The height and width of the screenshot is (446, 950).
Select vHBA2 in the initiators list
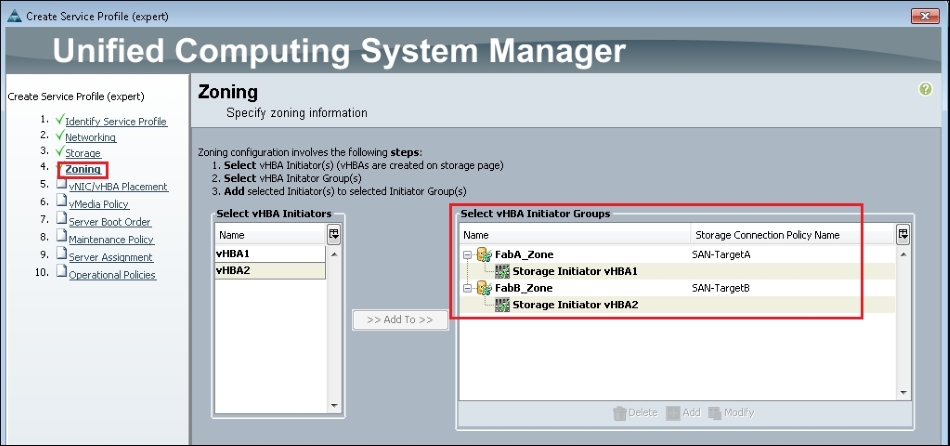(270, 271)
